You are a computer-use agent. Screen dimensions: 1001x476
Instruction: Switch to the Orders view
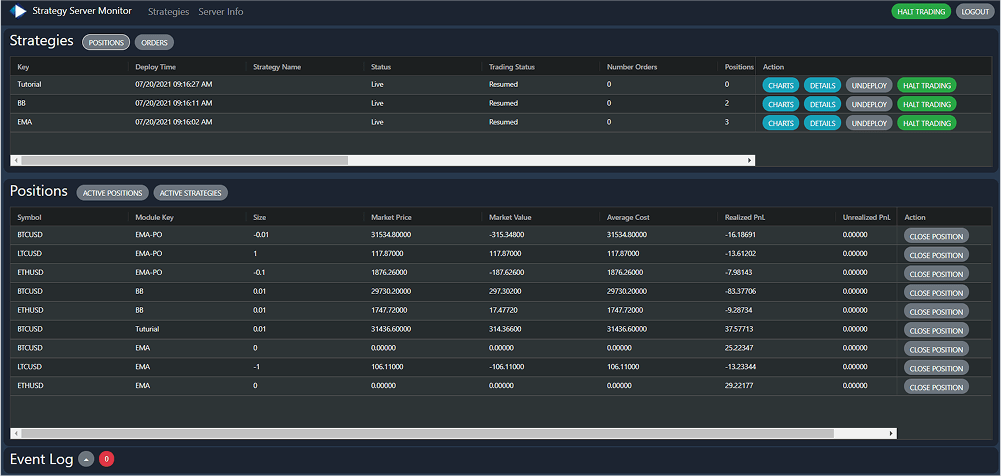tap(154, 43)
